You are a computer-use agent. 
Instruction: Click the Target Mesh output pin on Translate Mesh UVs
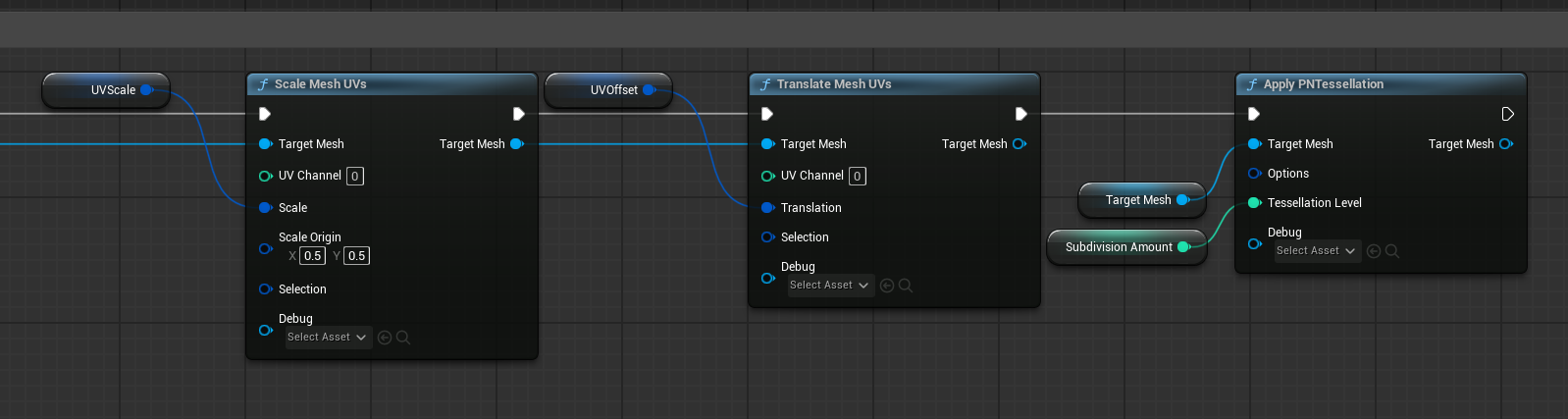[1019, 144]
